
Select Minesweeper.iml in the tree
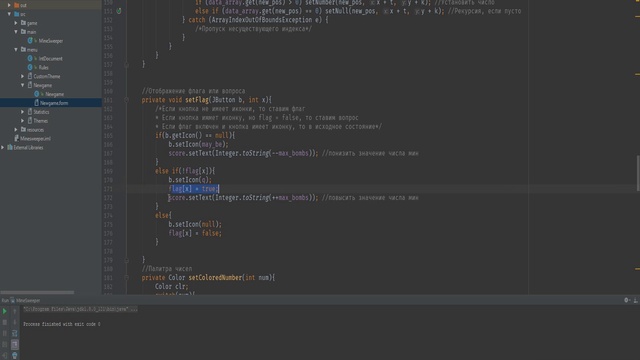tap(36, 138)
